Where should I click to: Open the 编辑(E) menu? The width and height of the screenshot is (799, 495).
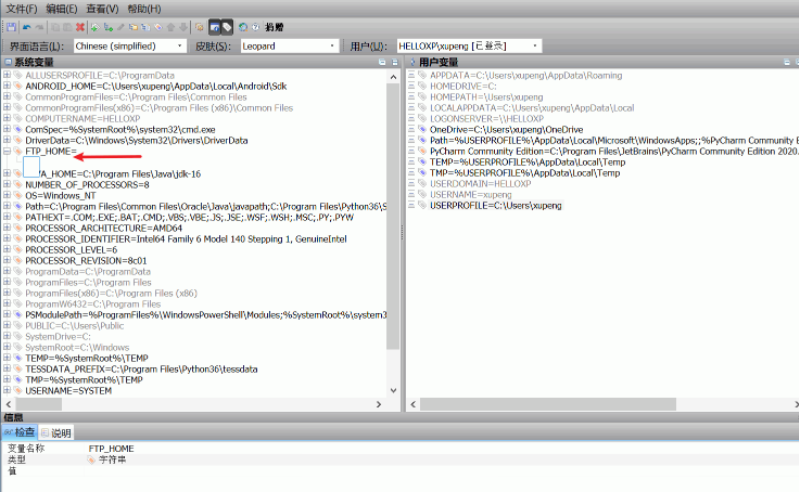(x=62, y=9)
